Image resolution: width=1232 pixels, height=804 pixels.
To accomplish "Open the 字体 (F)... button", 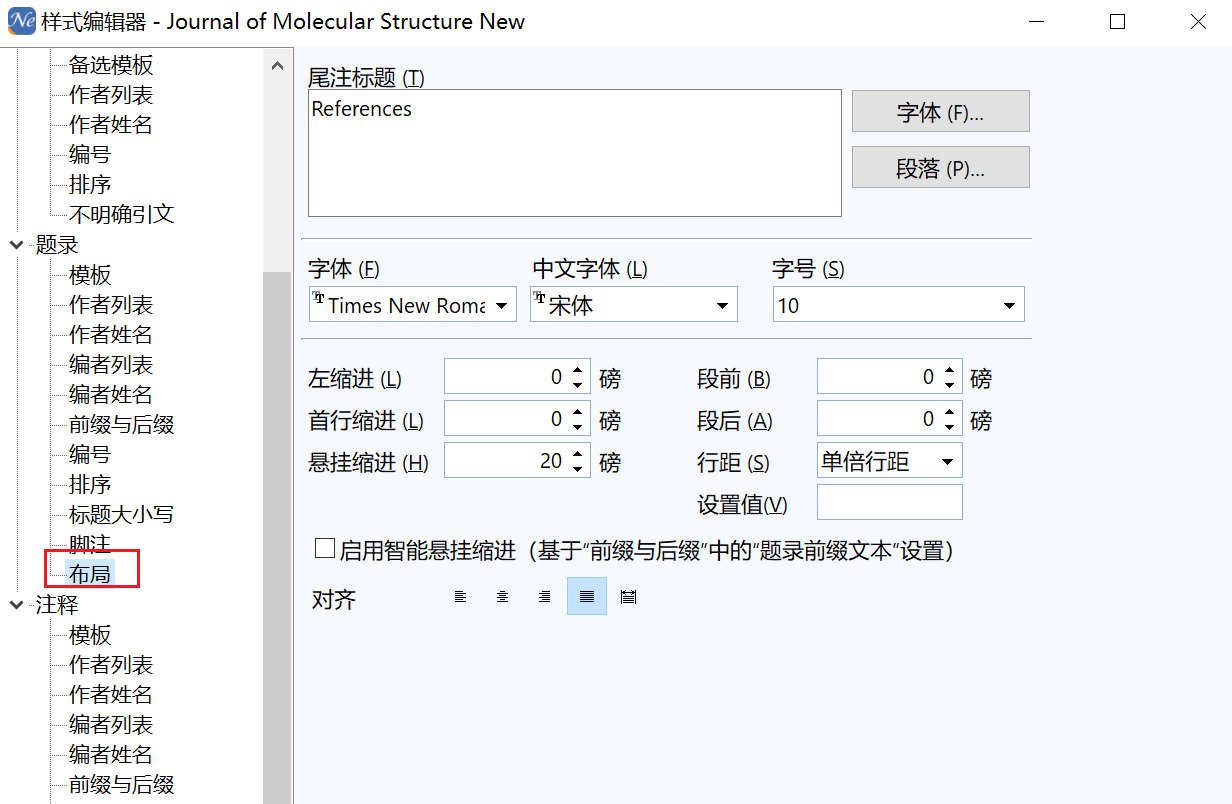I will click(x=940, y=111).
